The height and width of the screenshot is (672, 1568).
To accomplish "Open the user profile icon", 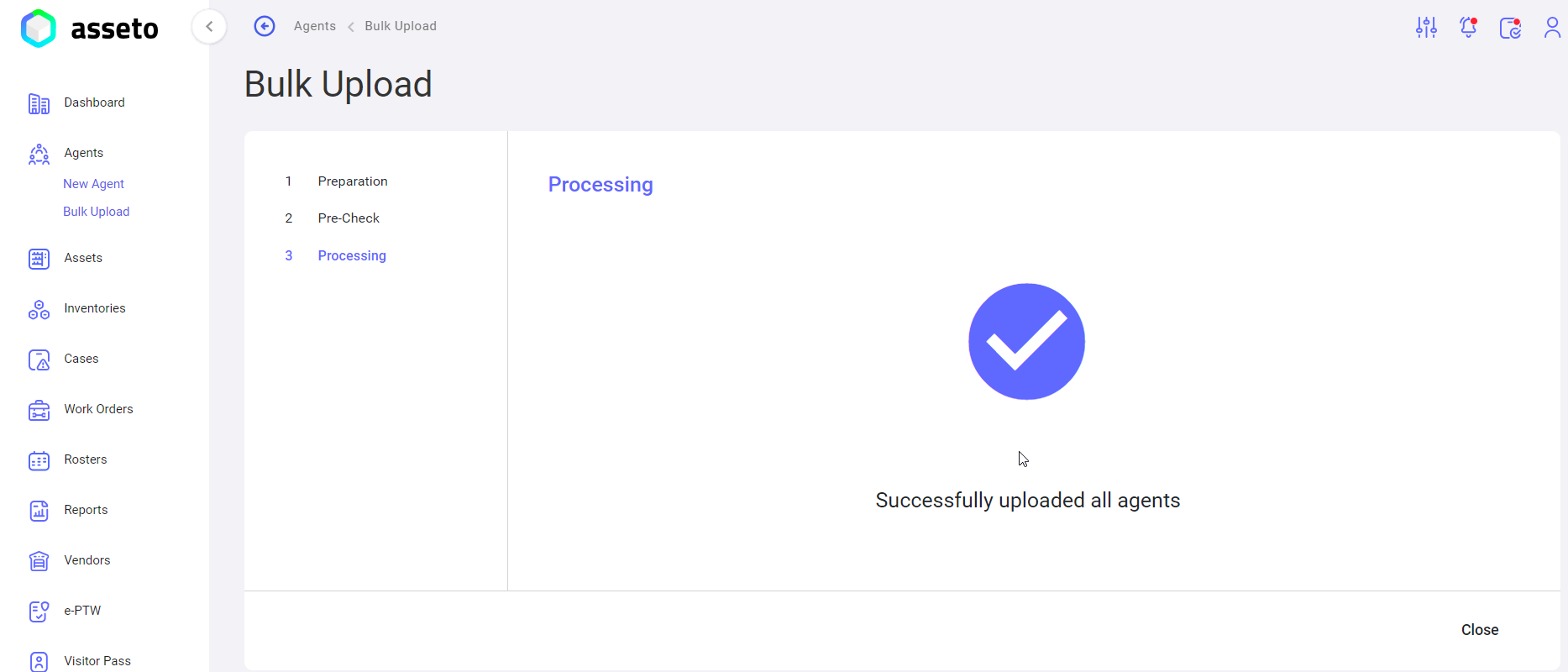I will coord(1552,27).
